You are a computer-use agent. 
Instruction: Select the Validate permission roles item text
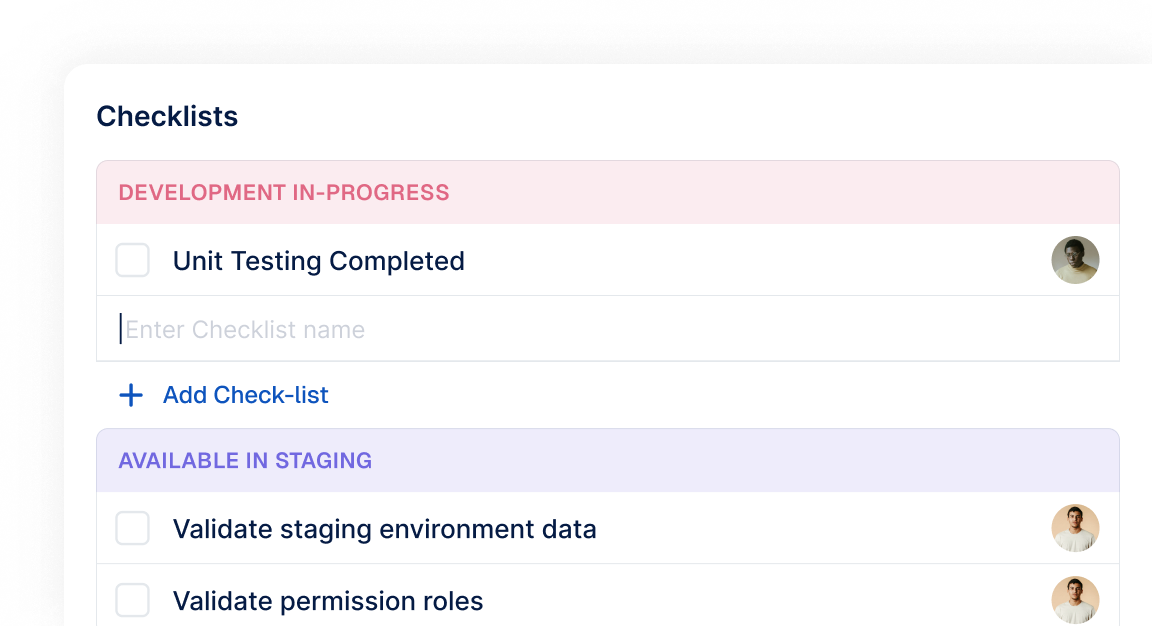328,601
